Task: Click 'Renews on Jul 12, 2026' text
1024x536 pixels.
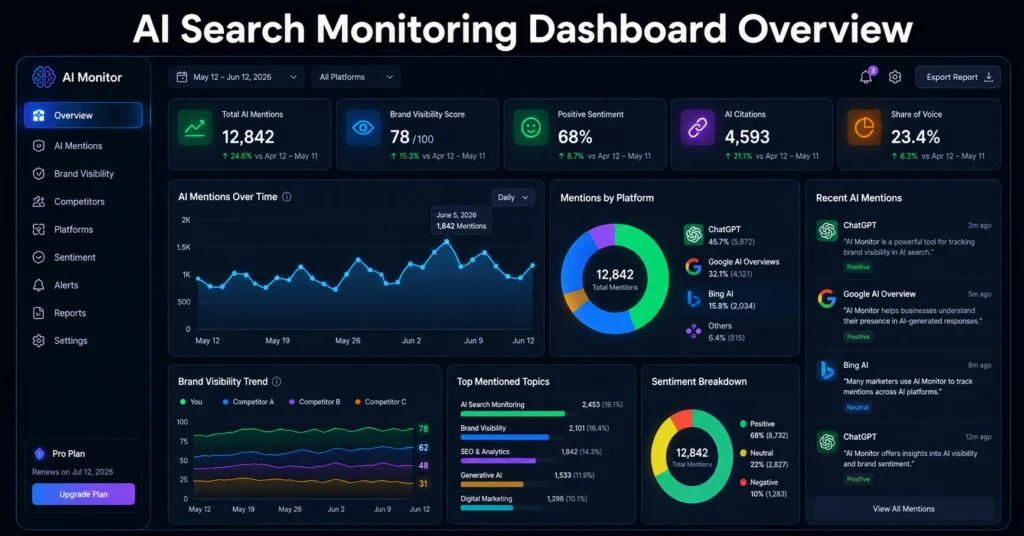Action: click(72, 472)
